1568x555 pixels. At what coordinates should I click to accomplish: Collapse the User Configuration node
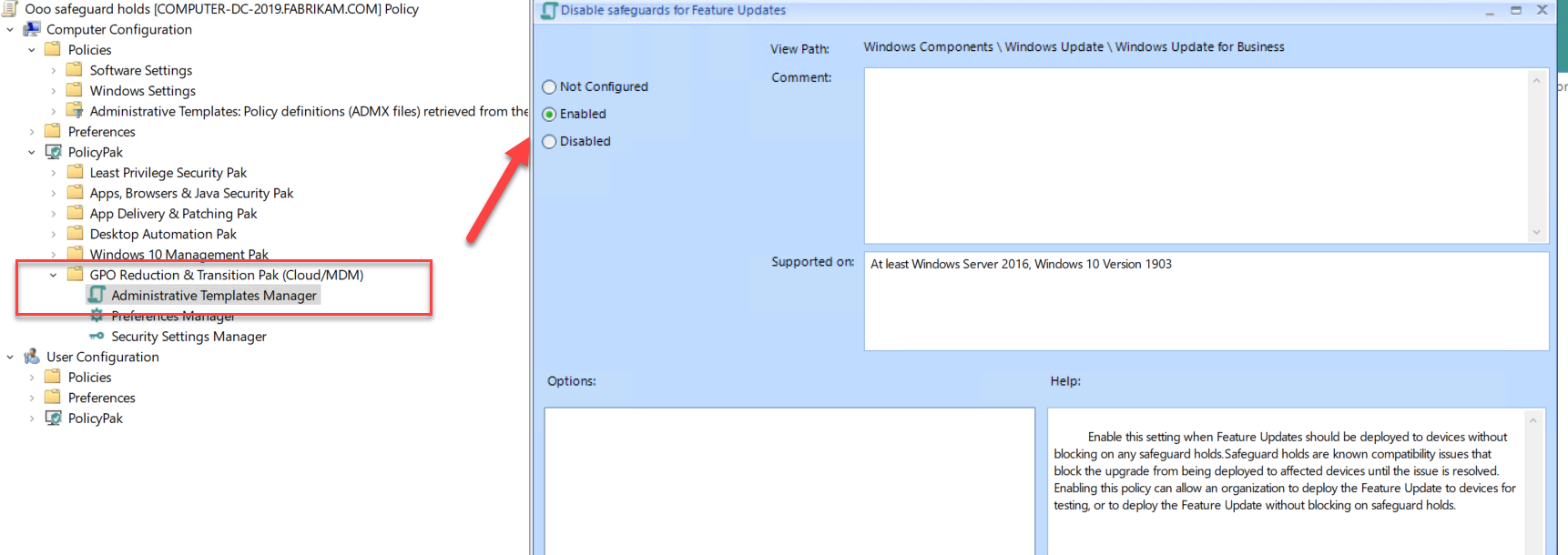tap(10, 357)
